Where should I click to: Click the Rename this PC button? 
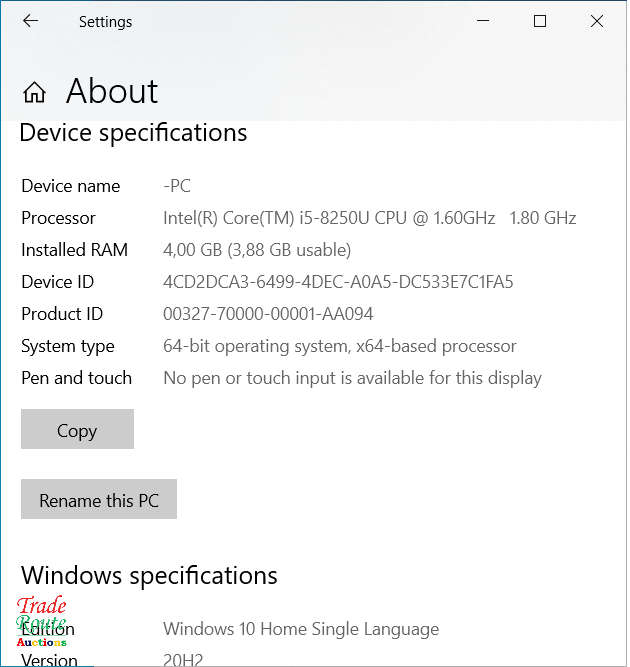tap(99, 499)
